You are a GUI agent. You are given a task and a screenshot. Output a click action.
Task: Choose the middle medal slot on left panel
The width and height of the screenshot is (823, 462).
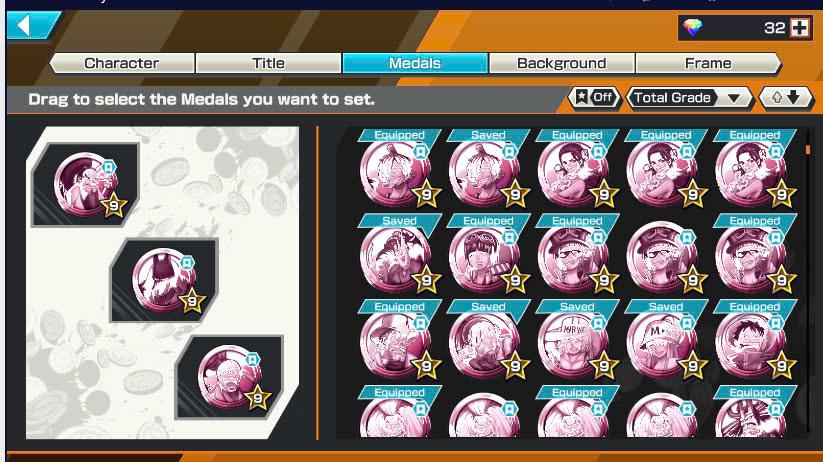coord(164,280)
